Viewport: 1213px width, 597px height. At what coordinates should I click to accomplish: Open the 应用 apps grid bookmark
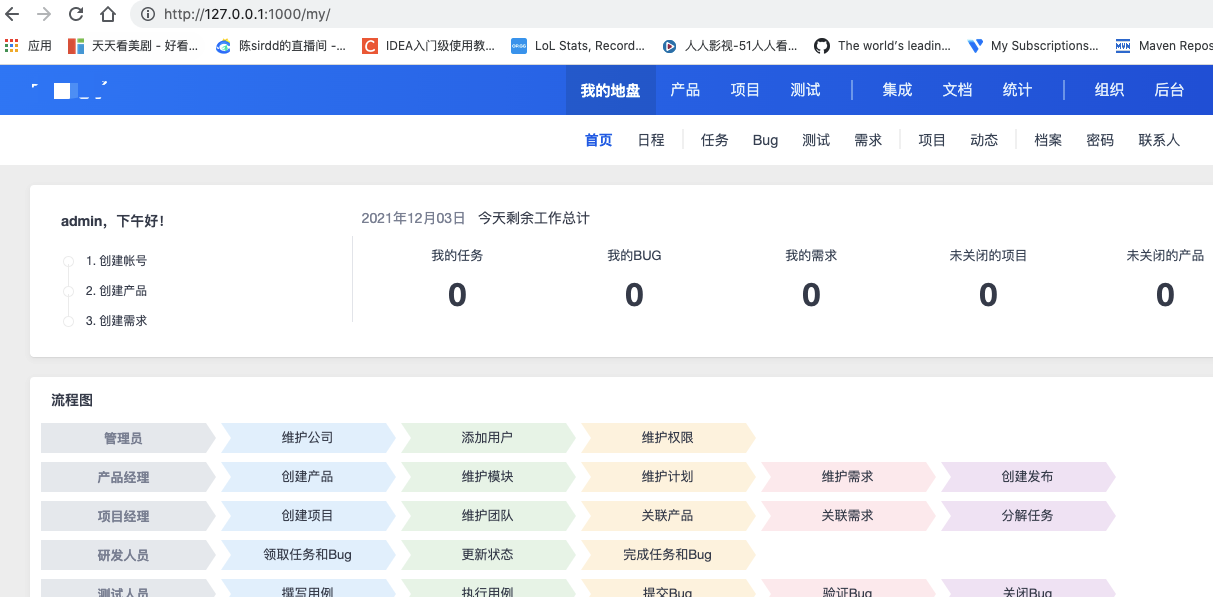coord(28,46)
